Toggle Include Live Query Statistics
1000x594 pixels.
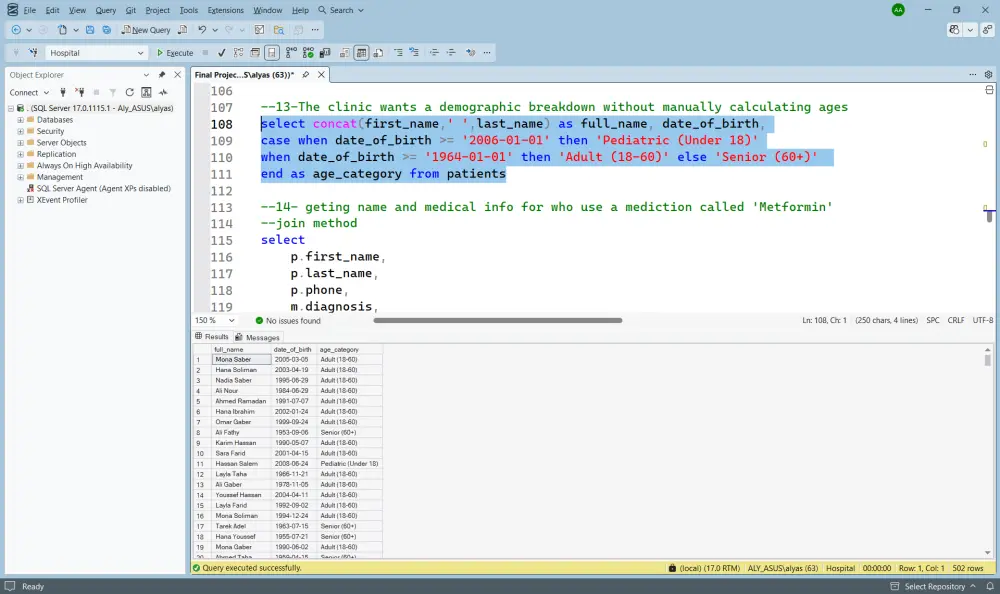click(x=308, y=53)
